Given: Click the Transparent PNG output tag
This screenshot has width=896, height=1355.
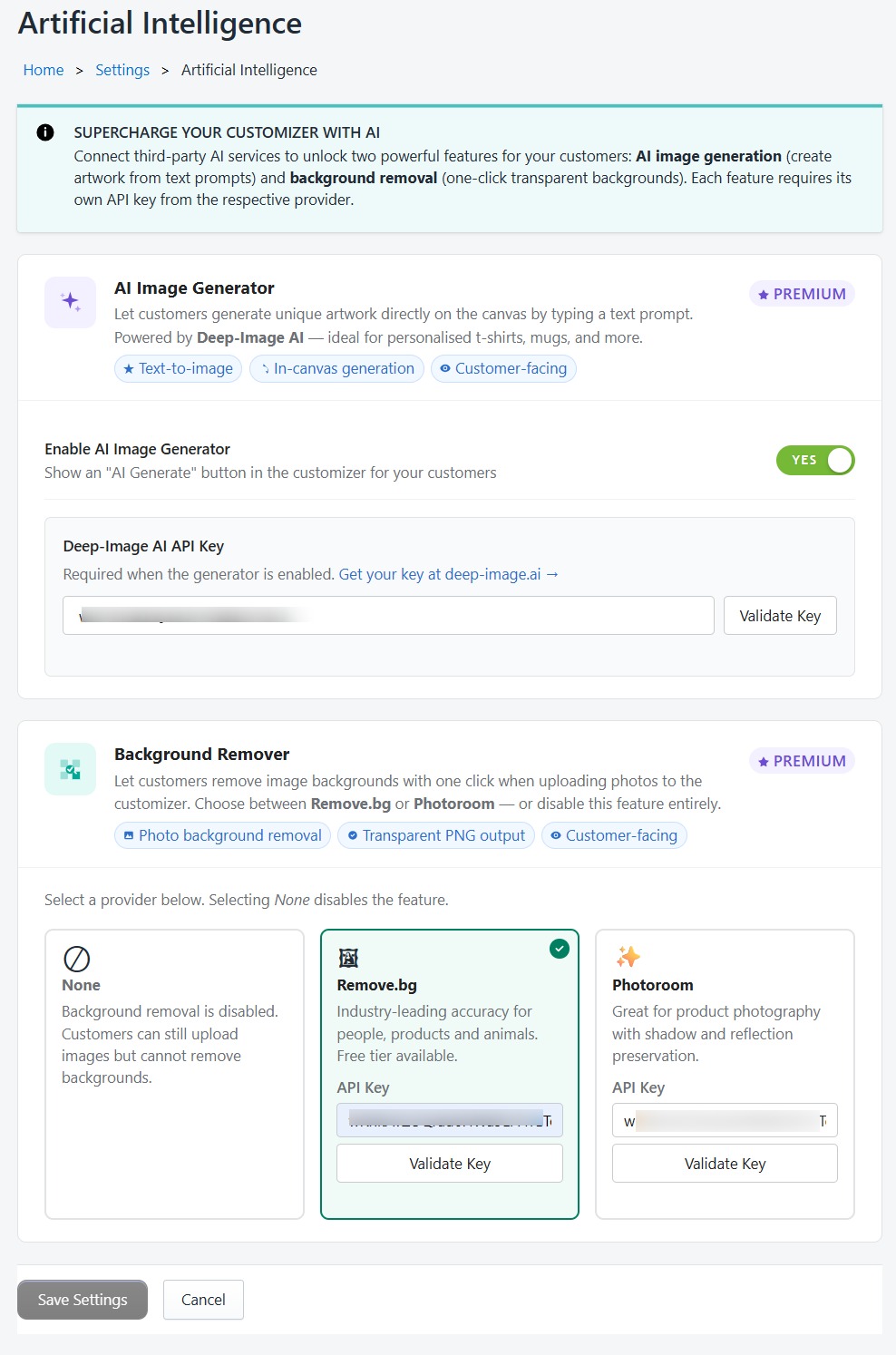Looking at the screenshot, I should (x=435, y=835).
